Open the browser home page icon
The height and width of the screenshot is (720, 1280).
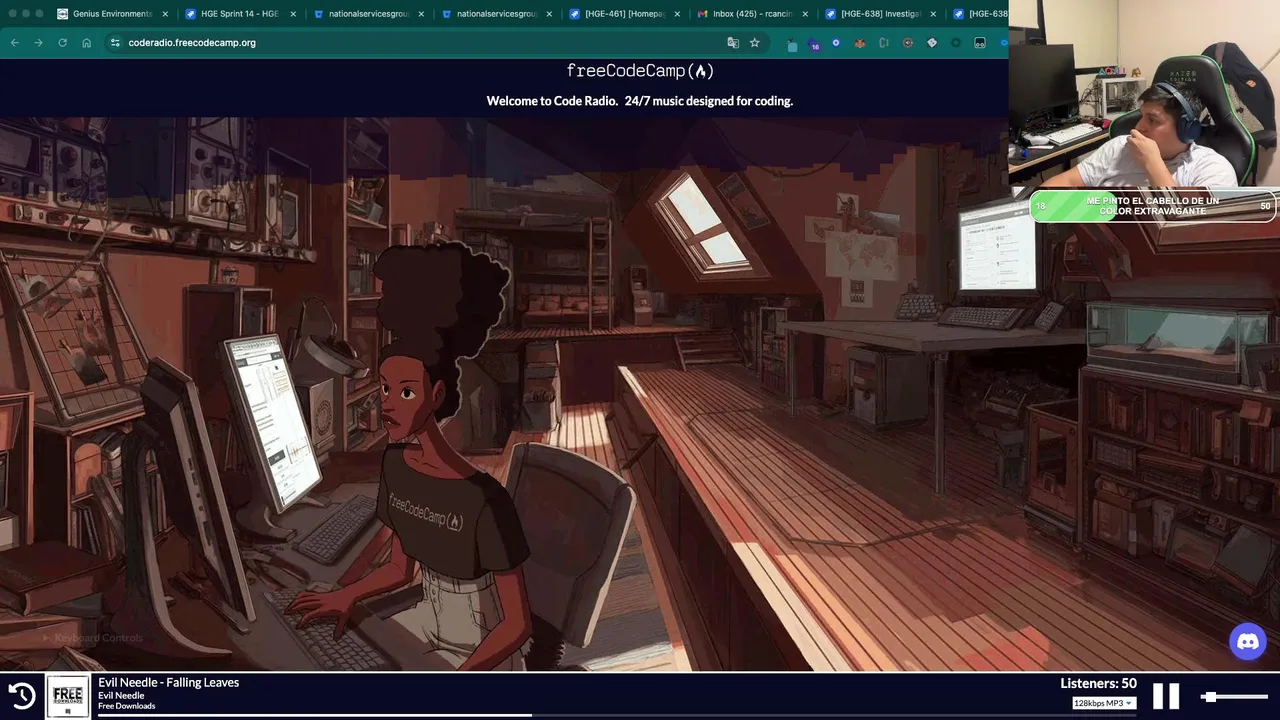(x=87, y=43)
